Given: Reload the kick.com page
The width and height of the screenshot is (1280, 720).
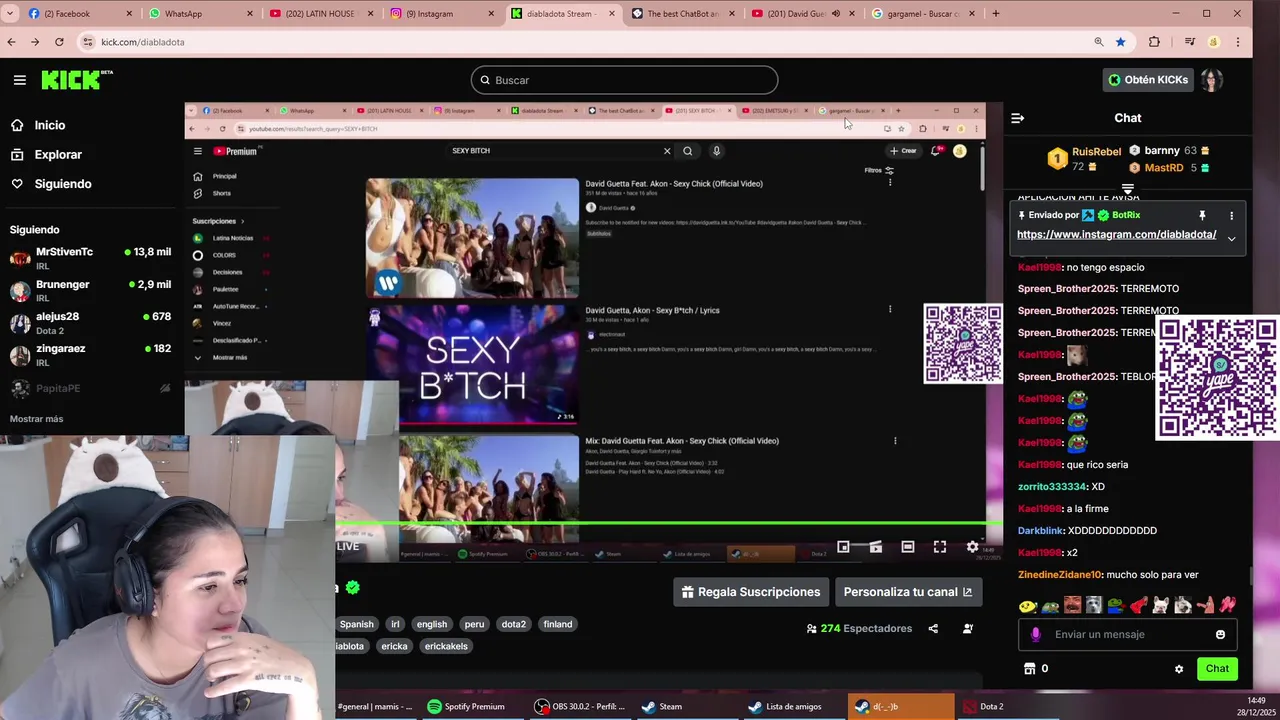Looking at the screenshot, I should [59, 42].
